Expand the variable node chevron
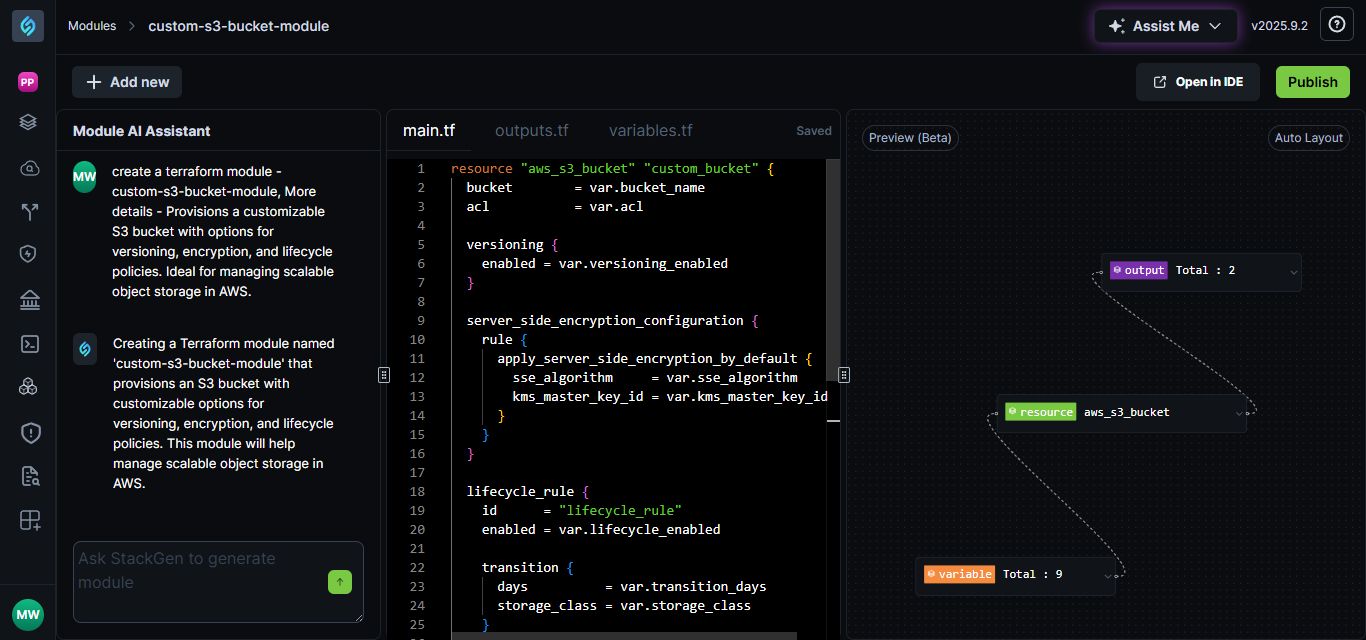Image resolution: width=1366 pixels, height=640 pixels. tap(1107, 575)
